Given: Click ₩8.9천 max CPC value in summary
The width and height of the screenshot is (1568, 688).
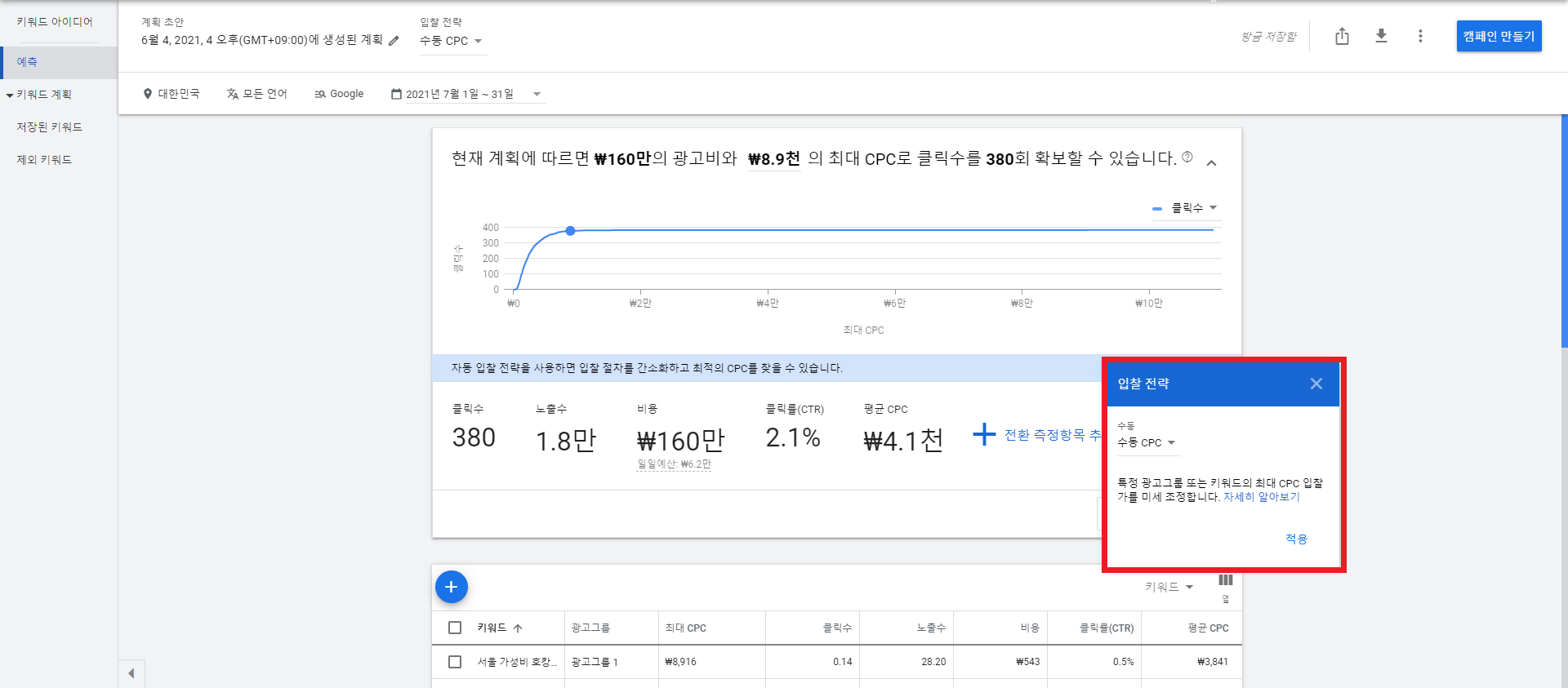Looking at the screenshot, I should (773, 158).
